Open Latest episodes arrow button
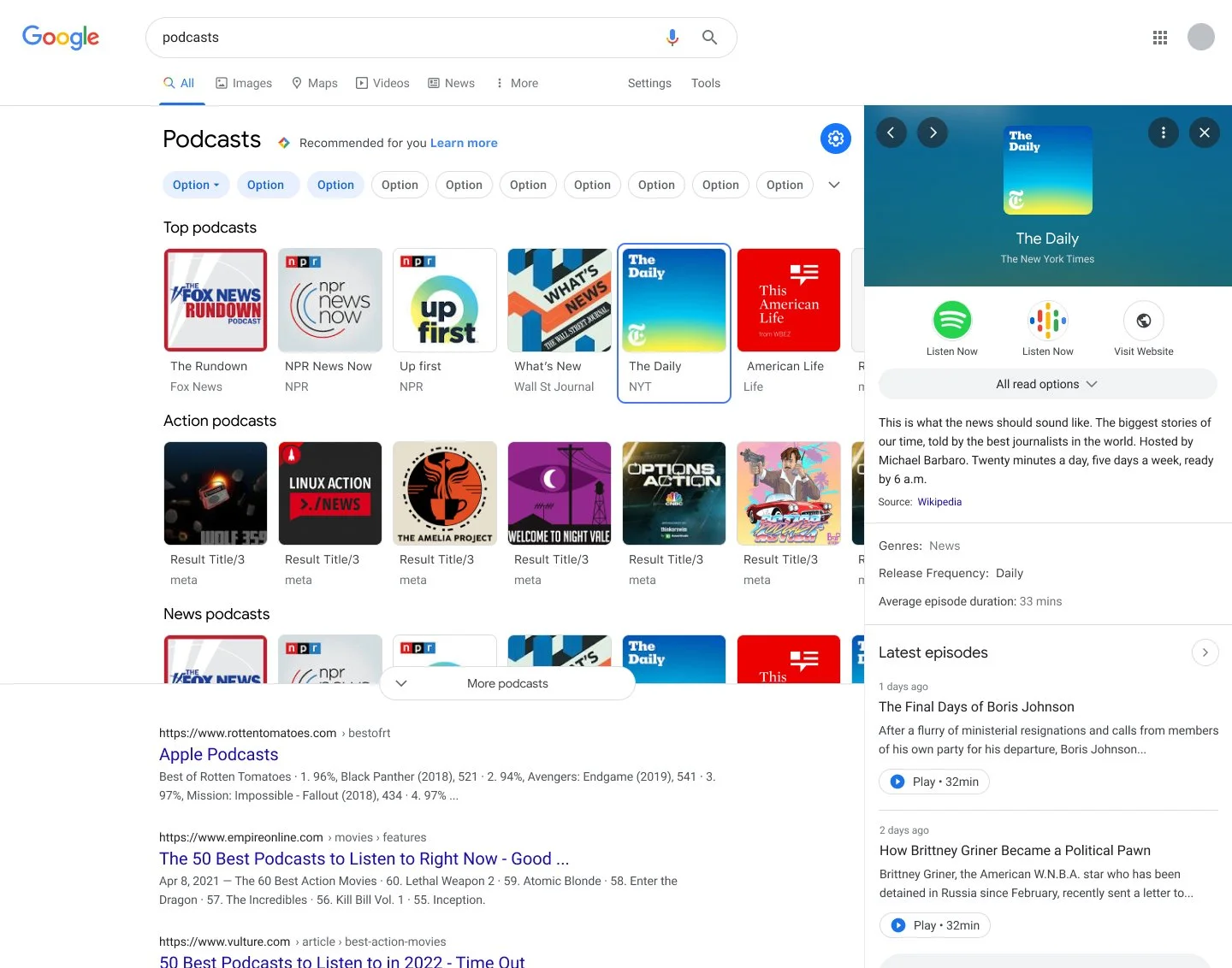Image resolution: width=1232 pixels, height=968 pixels. point(1205,652)
